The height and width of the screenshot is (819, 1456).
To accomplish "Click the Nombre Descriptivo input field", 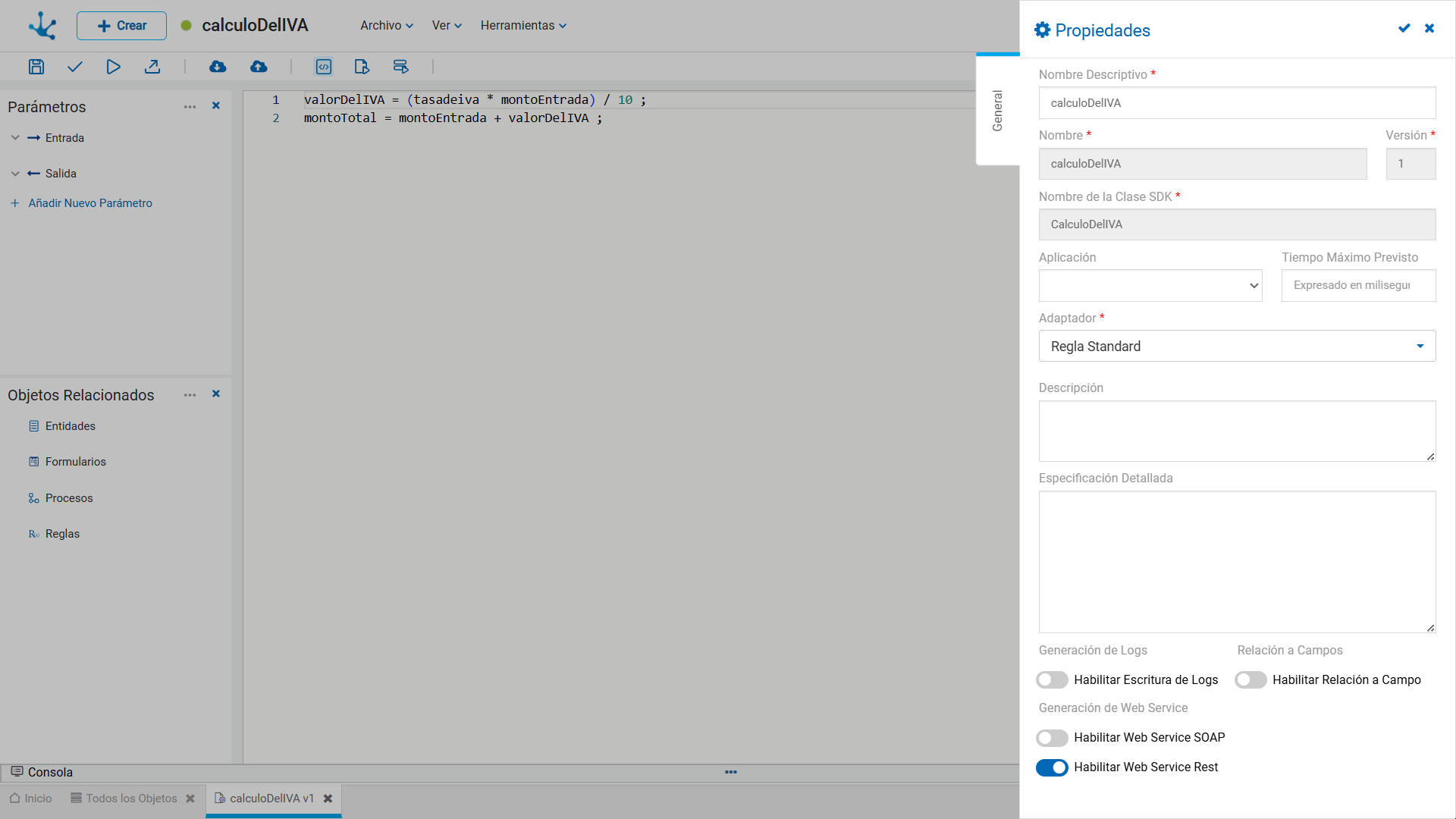I will [x=1237, y=103].
